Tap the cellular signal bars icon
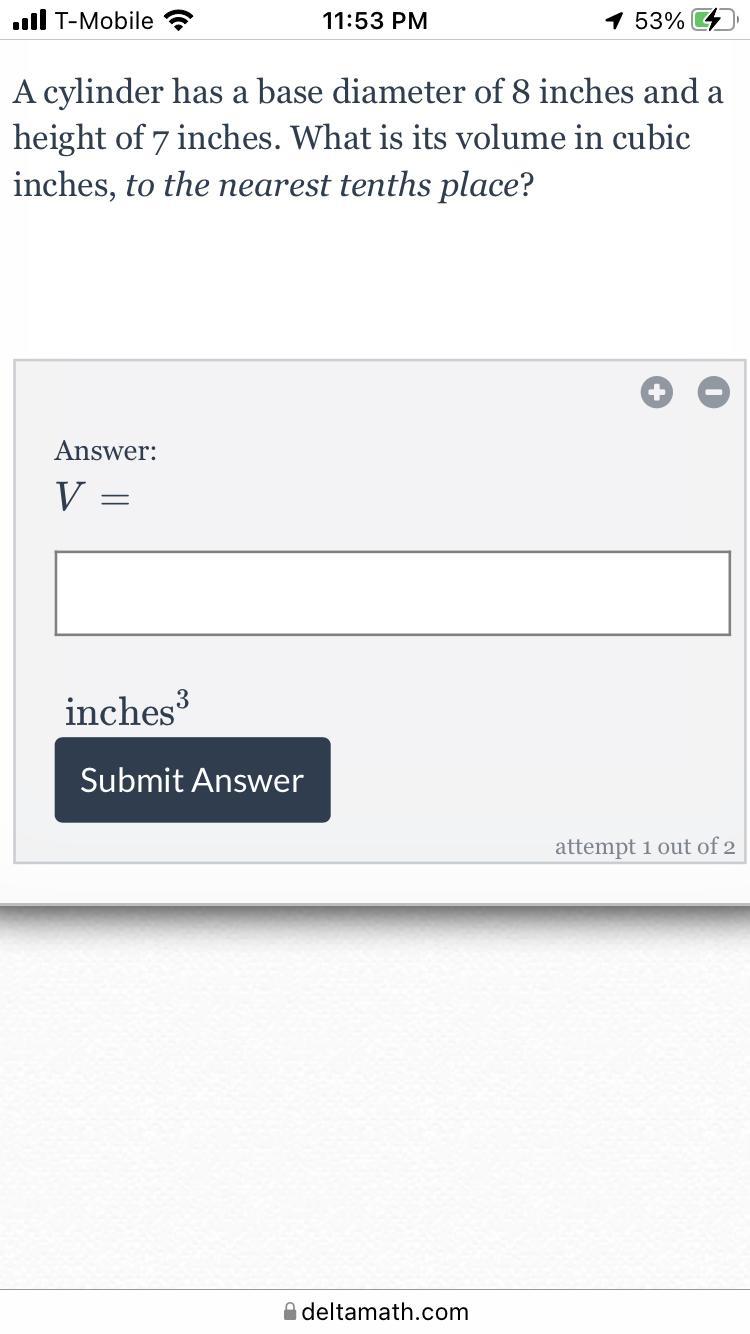Image resolution: width=750 pixels, height=1334 pixels. pyautogui.click(x=29, y=20)
